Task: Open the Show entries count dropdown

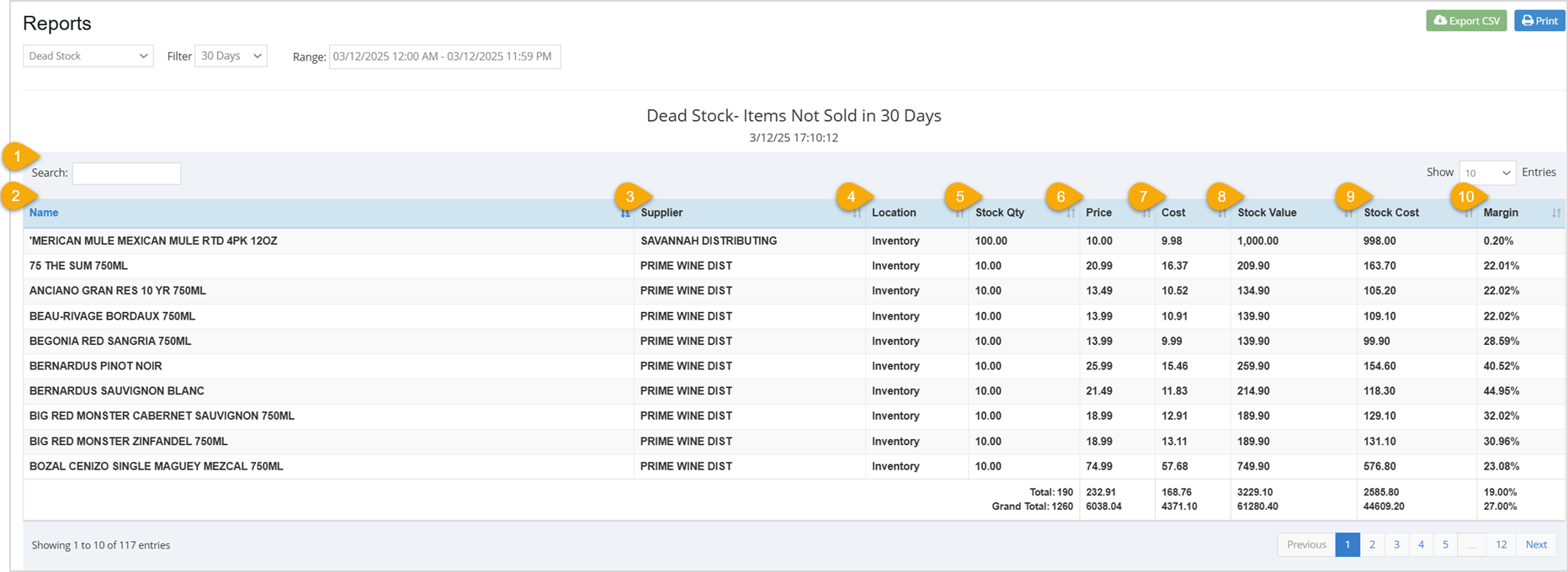Action: (x=1487, y=172)
